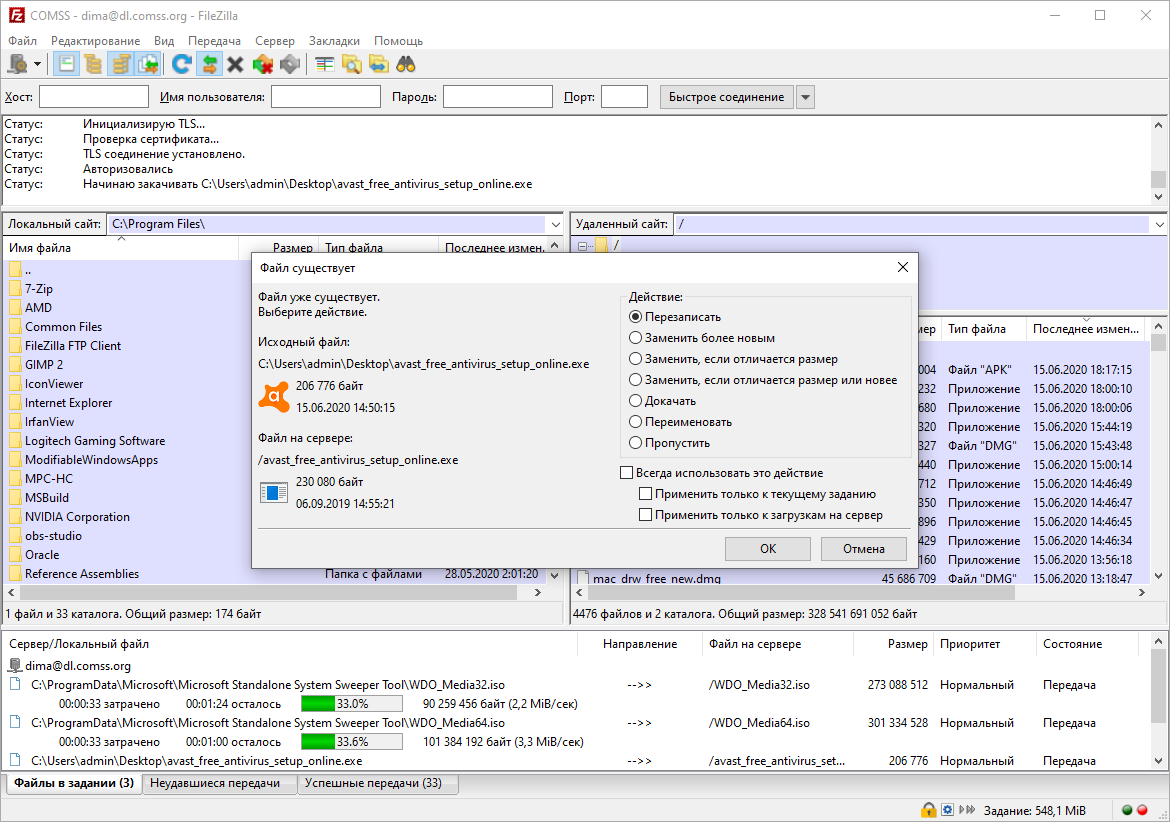Choose the Докачать radio option
Image resolution: width=1170 pixels, height=822 pixels.
[663, 401]
